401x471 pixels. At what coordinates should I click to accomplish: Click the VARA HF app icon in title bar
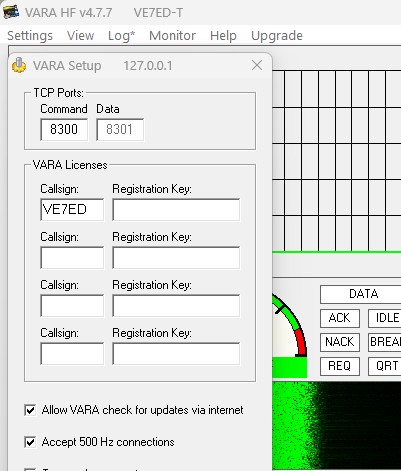point(11,12)
